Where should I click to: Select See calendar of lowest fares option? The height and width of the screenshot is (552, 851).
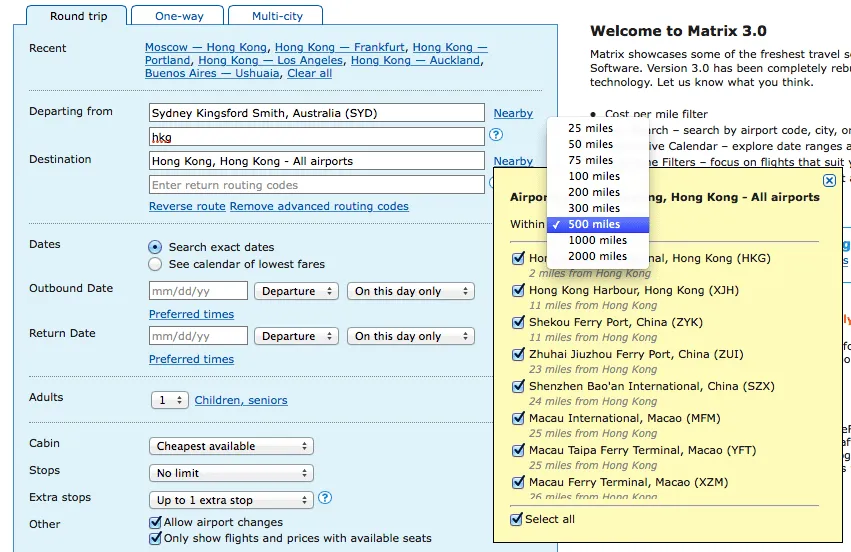155,264
